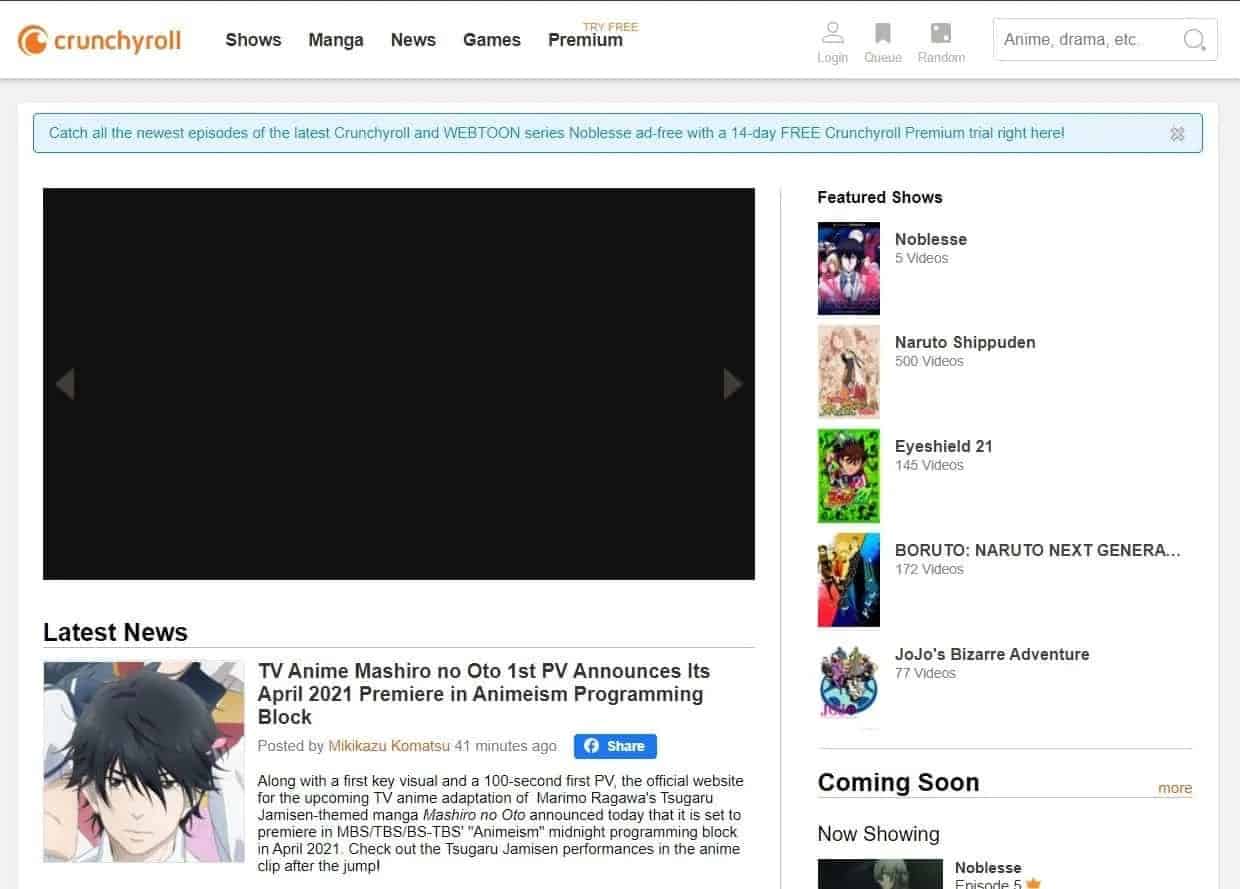This screenshot has width=1240, height=889.
Task: Open the Manga menu
Action: pos(336,40)
